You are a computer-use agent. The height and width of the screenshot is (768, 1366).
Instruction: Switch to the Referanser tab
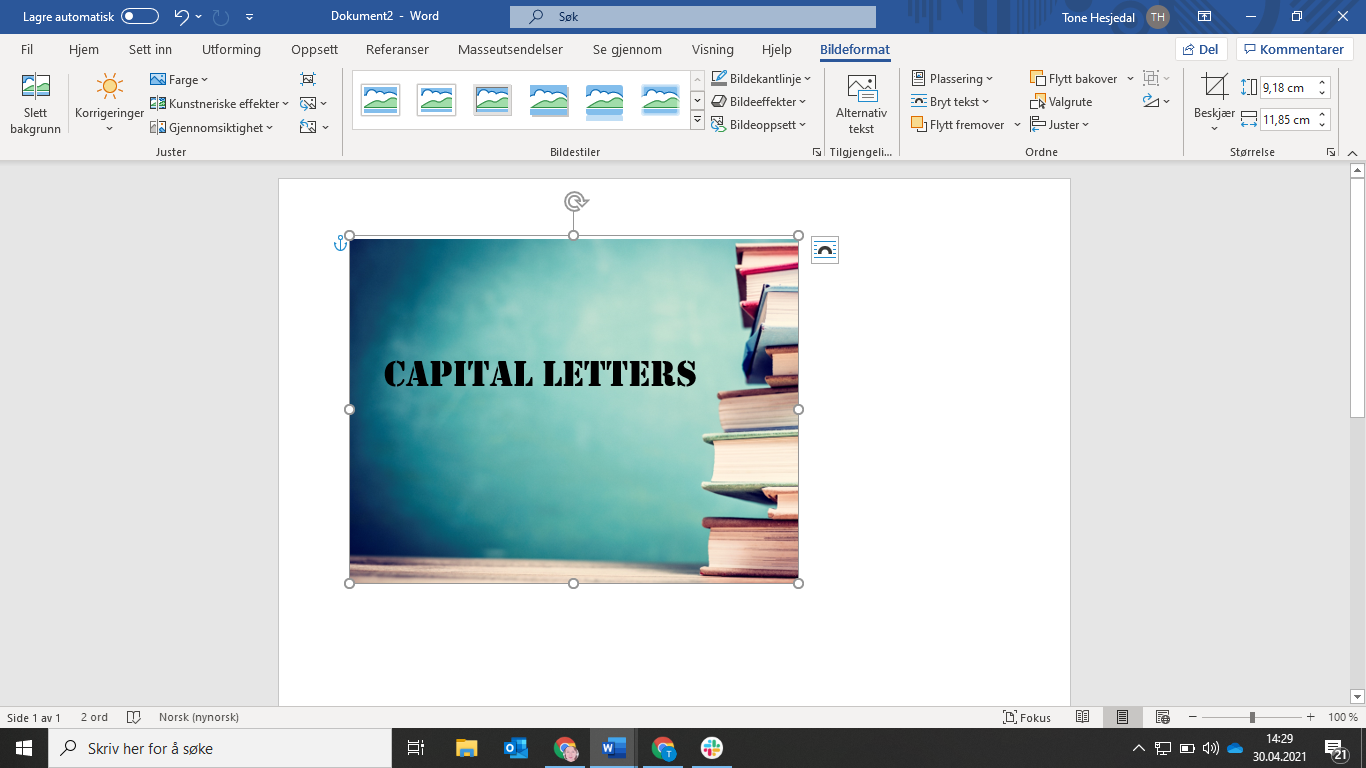(x=396, y=49)
